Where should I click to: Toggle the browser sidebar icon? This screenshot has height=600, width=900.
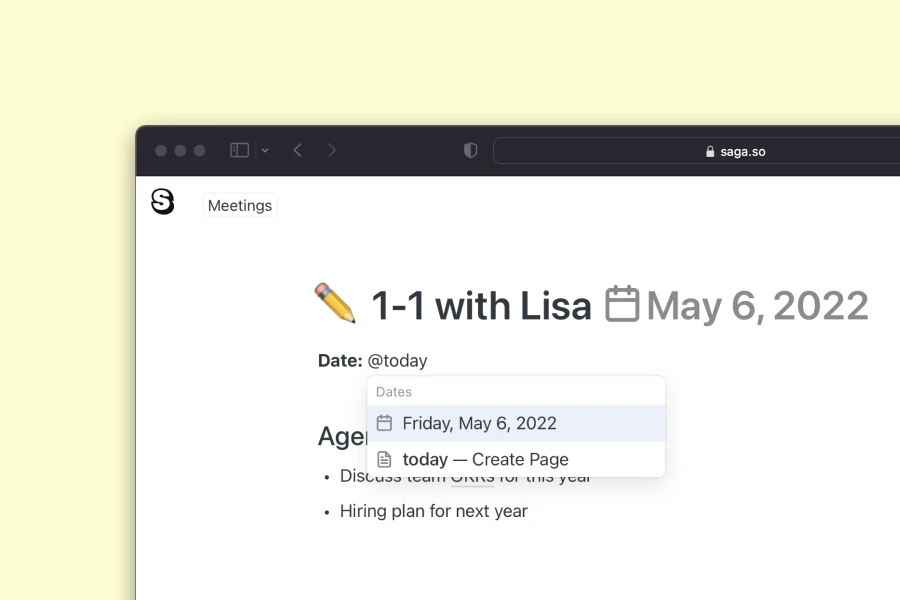[x=239, y=150]
